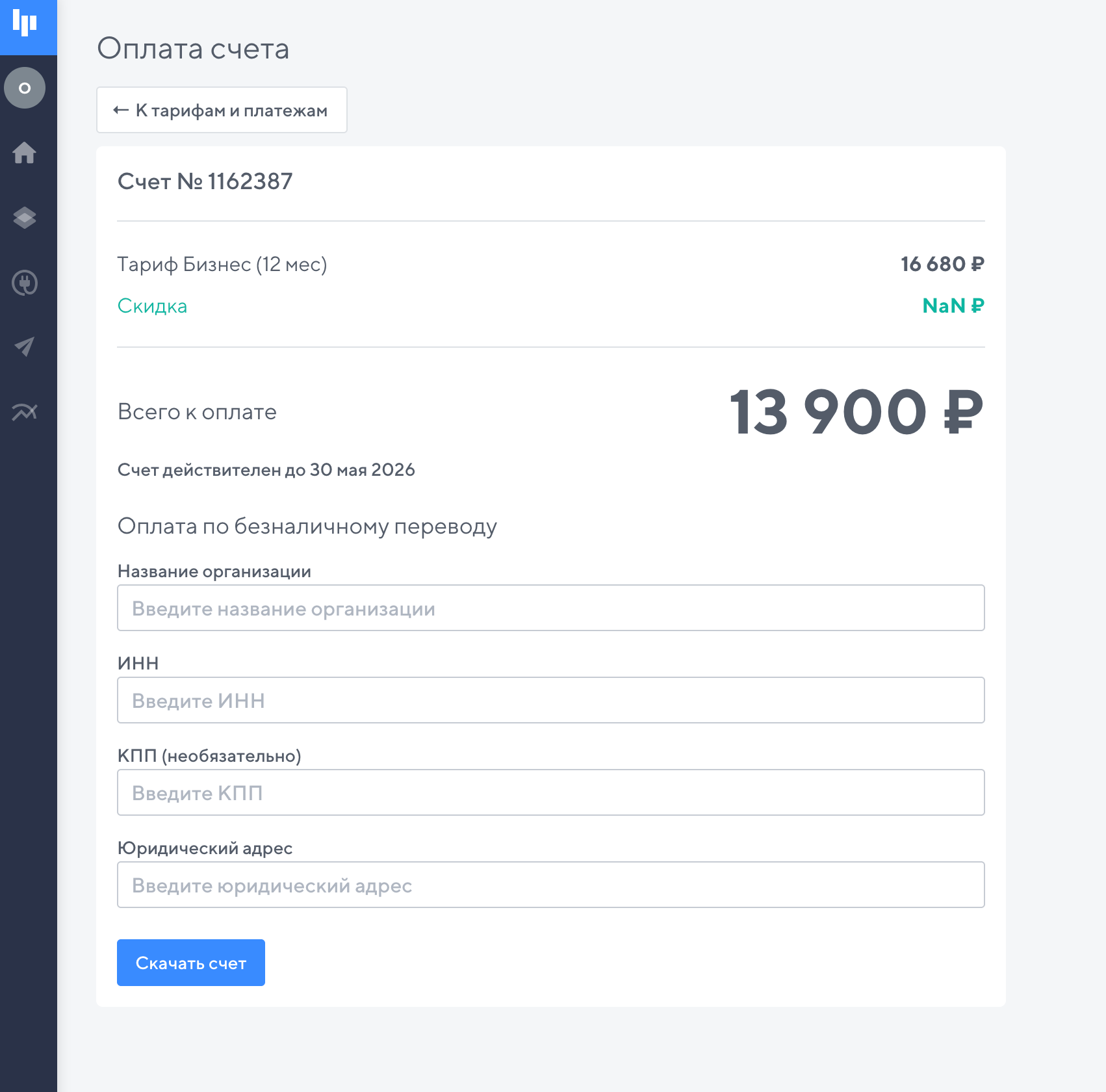Focus the organization name input field

click(x=551, y=608)
